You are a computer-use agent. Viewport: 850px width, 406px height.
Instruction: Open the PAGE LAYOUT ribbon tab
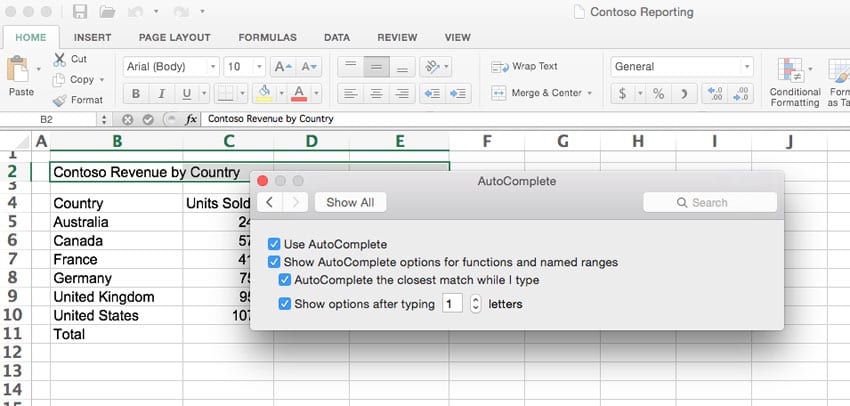click(x=175, y=37)
